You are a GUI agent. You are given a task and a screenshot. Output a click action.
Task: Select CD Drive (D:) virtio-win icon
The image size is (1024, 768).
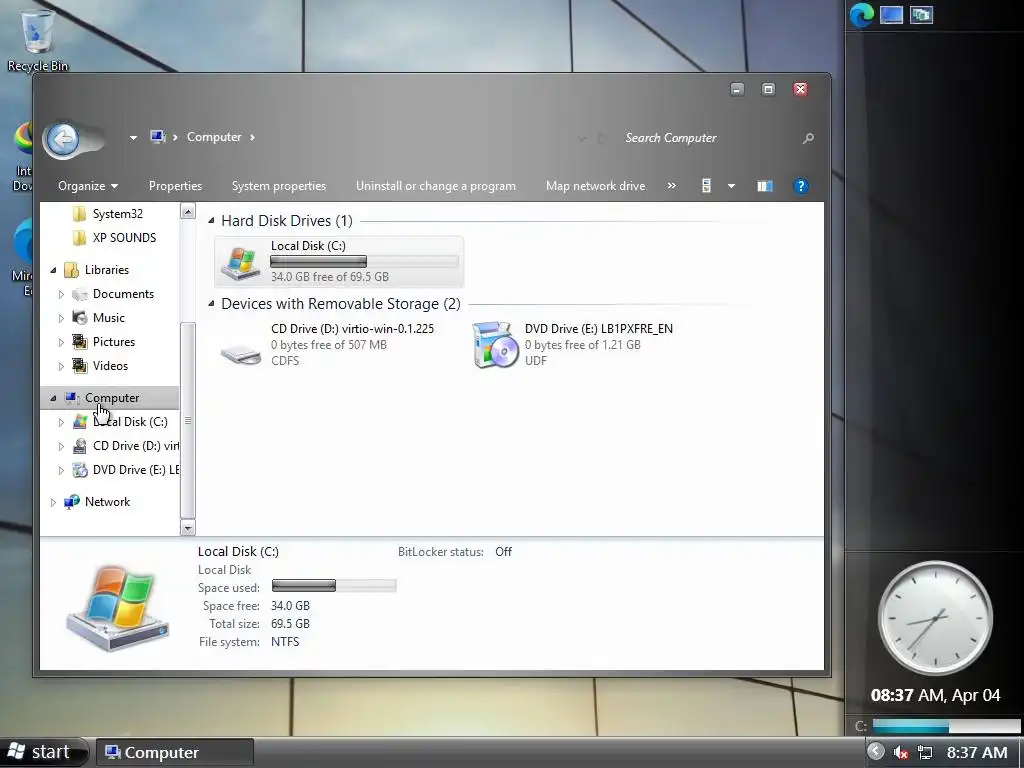[241, 354]
